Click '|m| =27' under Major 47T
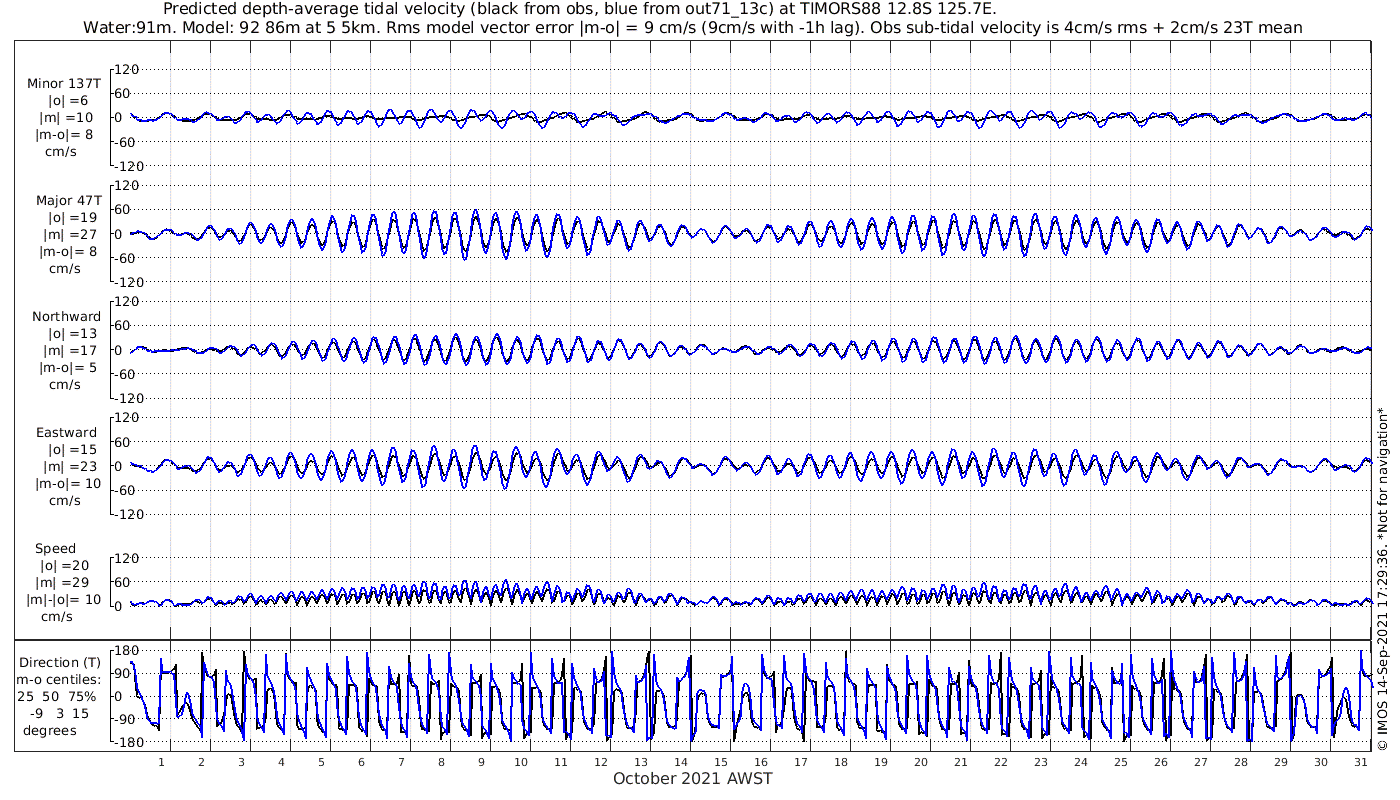This screenshot has height=800, width=1400. (x=68, y=235)
